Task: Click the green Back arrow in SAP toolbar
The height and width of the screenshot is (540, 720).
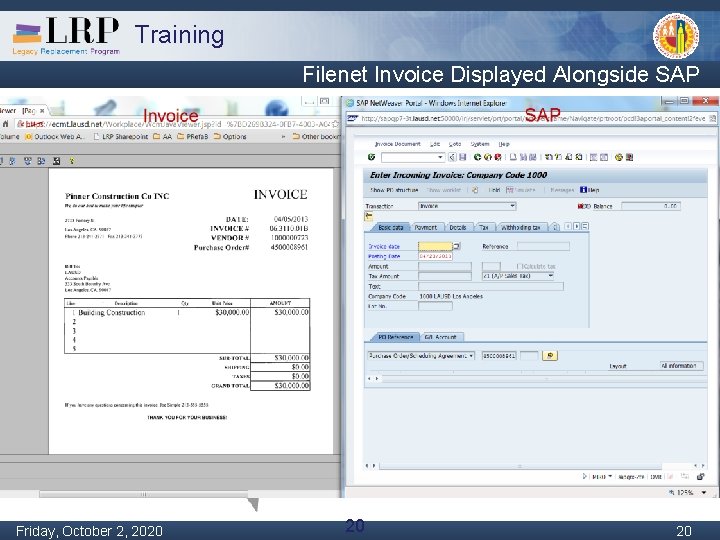Action: click(x=477, y=157)
